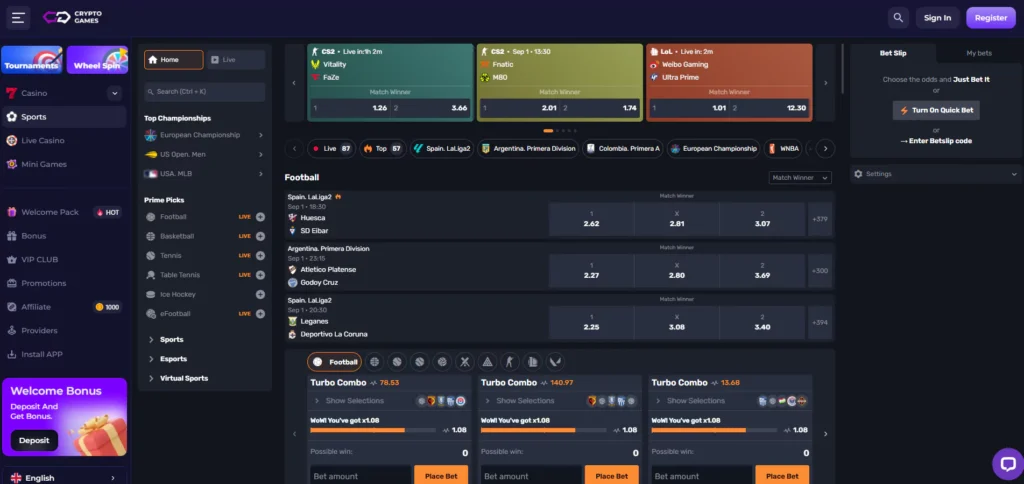This screenshot has width=1024, height=484.
Task: Expand the Casino submenu chevron
Action: pyautogui.click(x=115, y=93)
